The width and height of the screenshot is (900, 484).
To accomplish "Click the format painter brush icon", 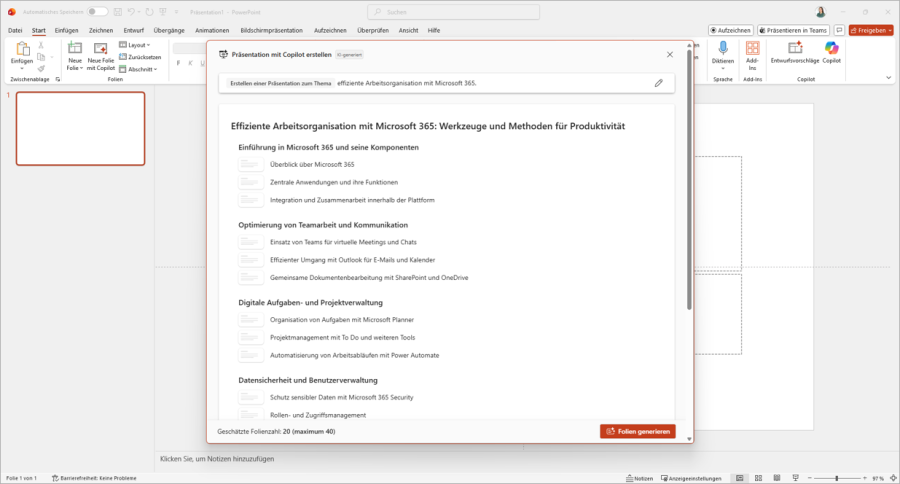I will (x=41, y=68).
